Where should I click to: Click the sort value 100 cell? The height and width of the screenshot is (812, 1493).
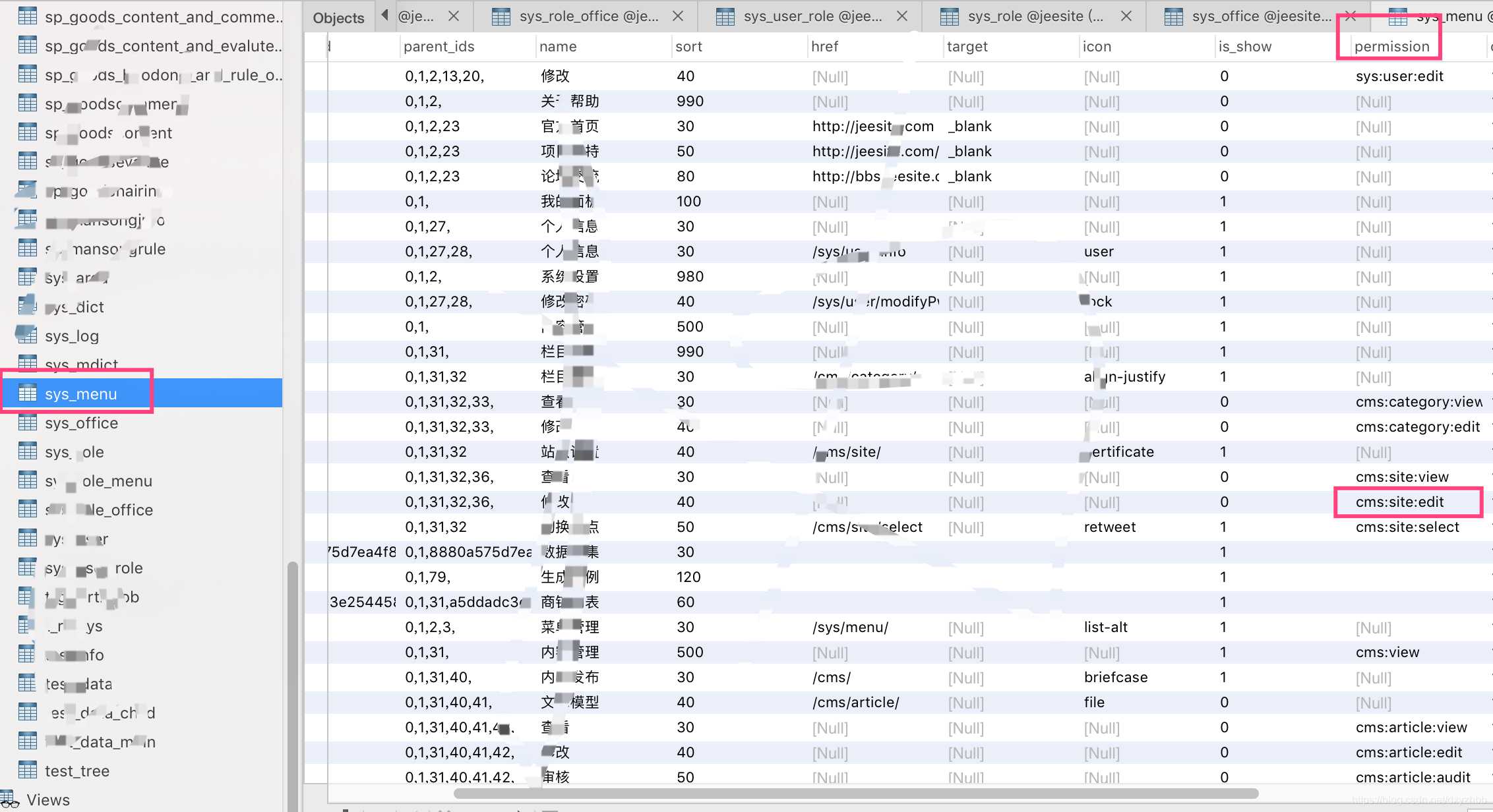pyautogui.click(x=739, y=201)
